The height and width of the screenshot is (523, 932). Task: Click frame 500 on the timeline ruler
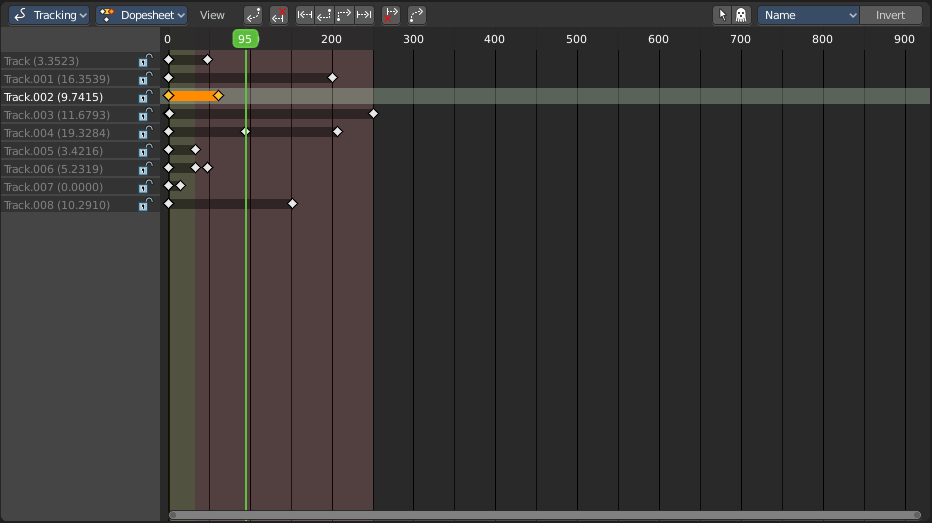[577, 39]
